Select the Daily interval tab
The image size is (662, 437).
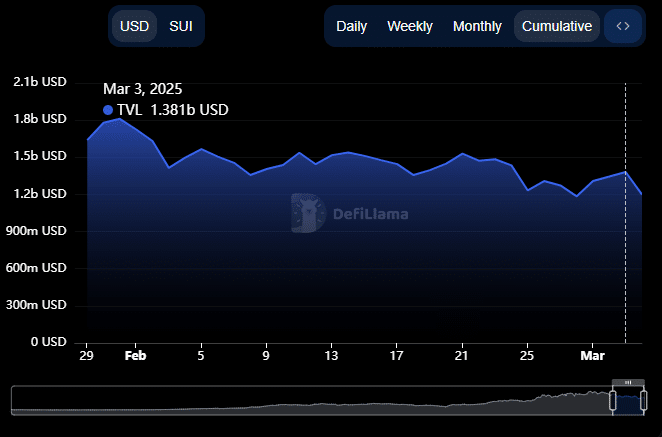(x=351, y=26)
